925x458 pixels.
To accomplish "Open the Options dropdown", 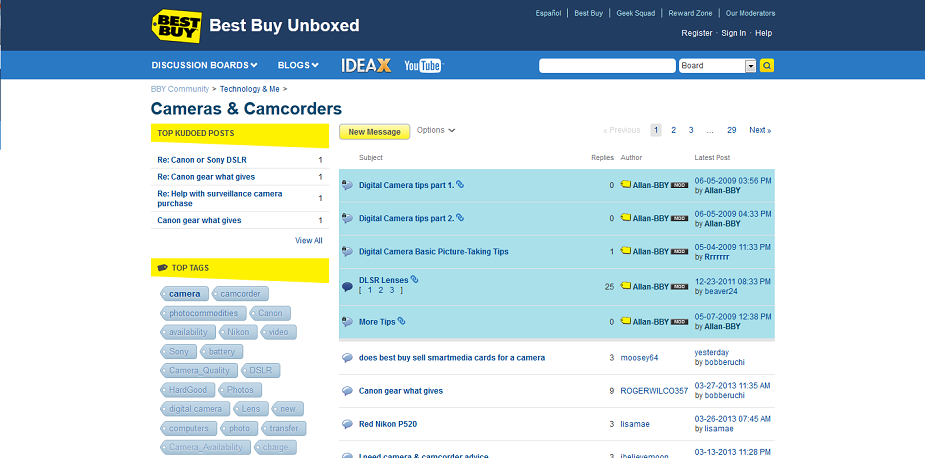I will [436, 130].
